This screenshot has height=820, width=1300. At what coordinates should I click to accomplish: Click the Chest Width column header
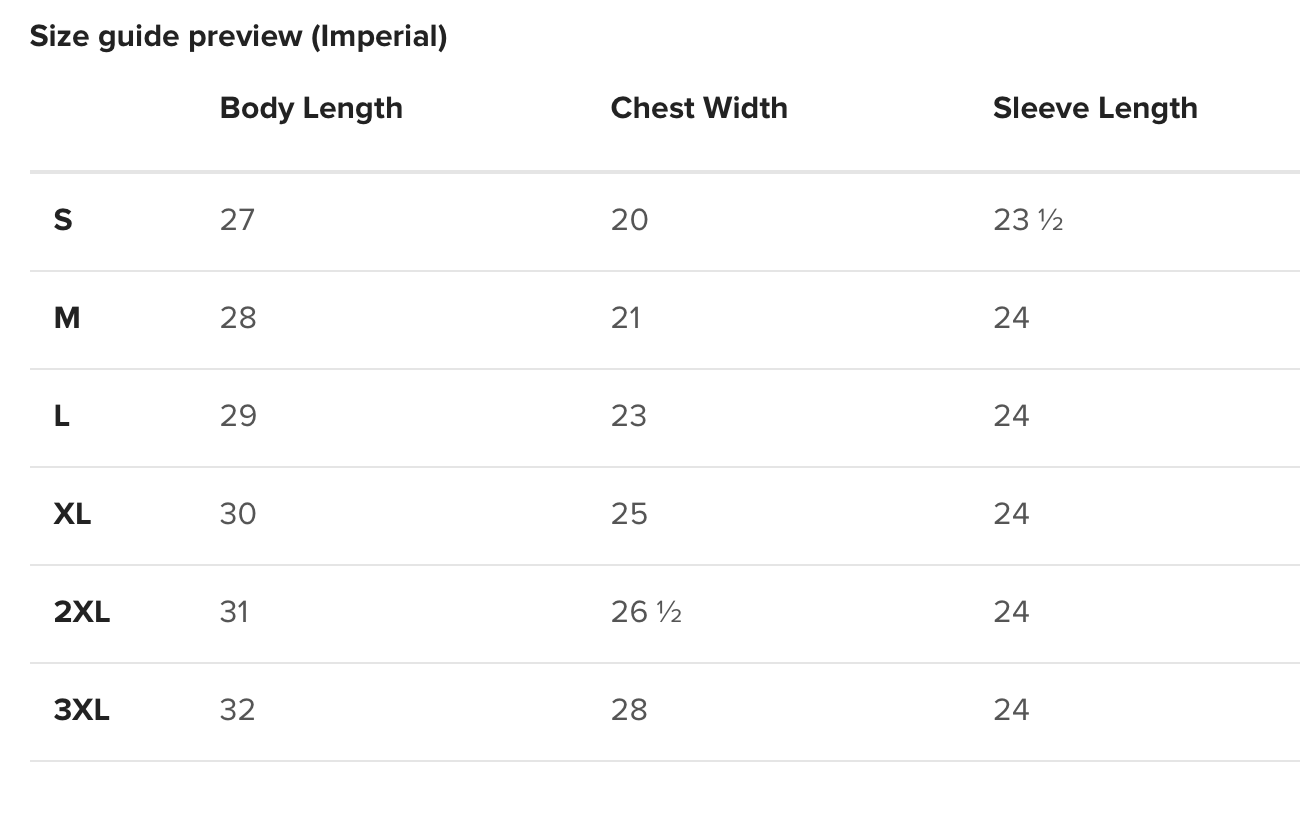tap(699, 108)
